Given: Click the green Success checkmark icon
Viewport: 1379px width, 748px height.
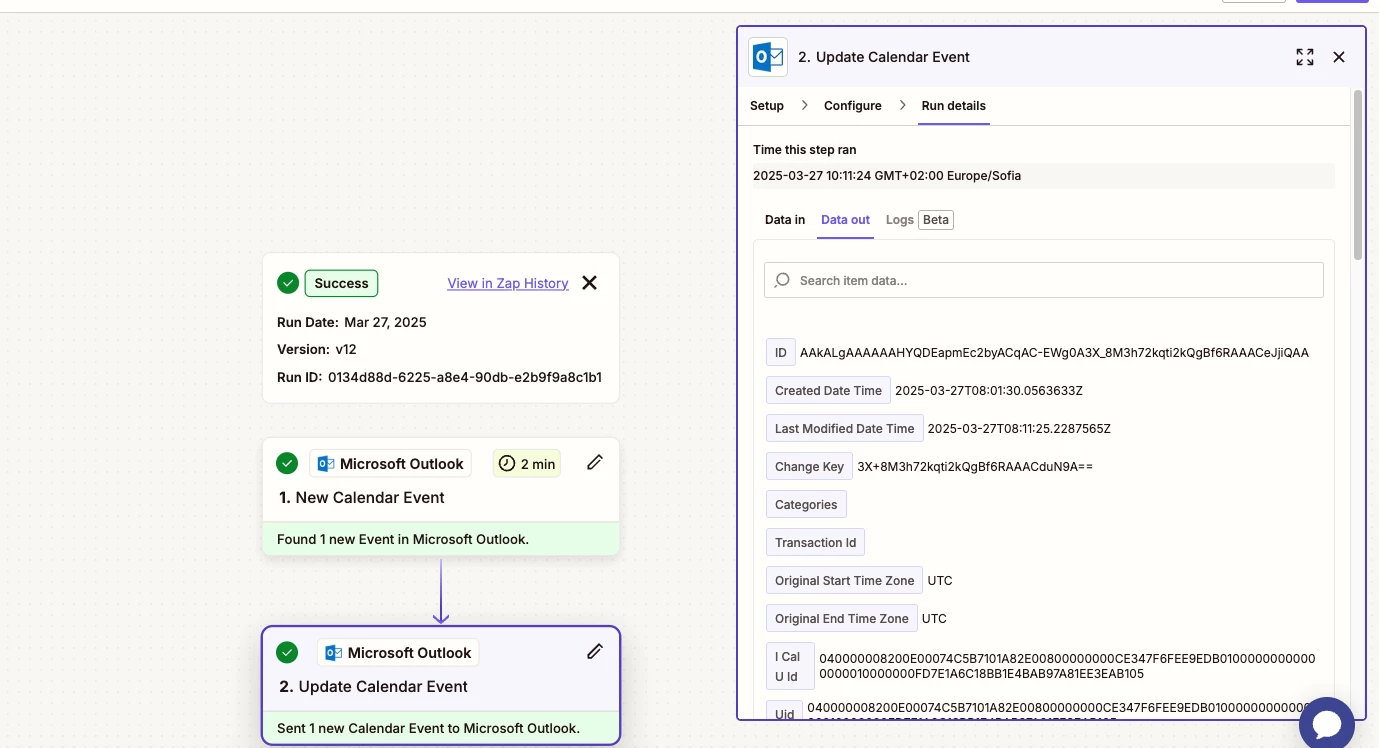Looking at the screenshot, I should pos(288,283).
